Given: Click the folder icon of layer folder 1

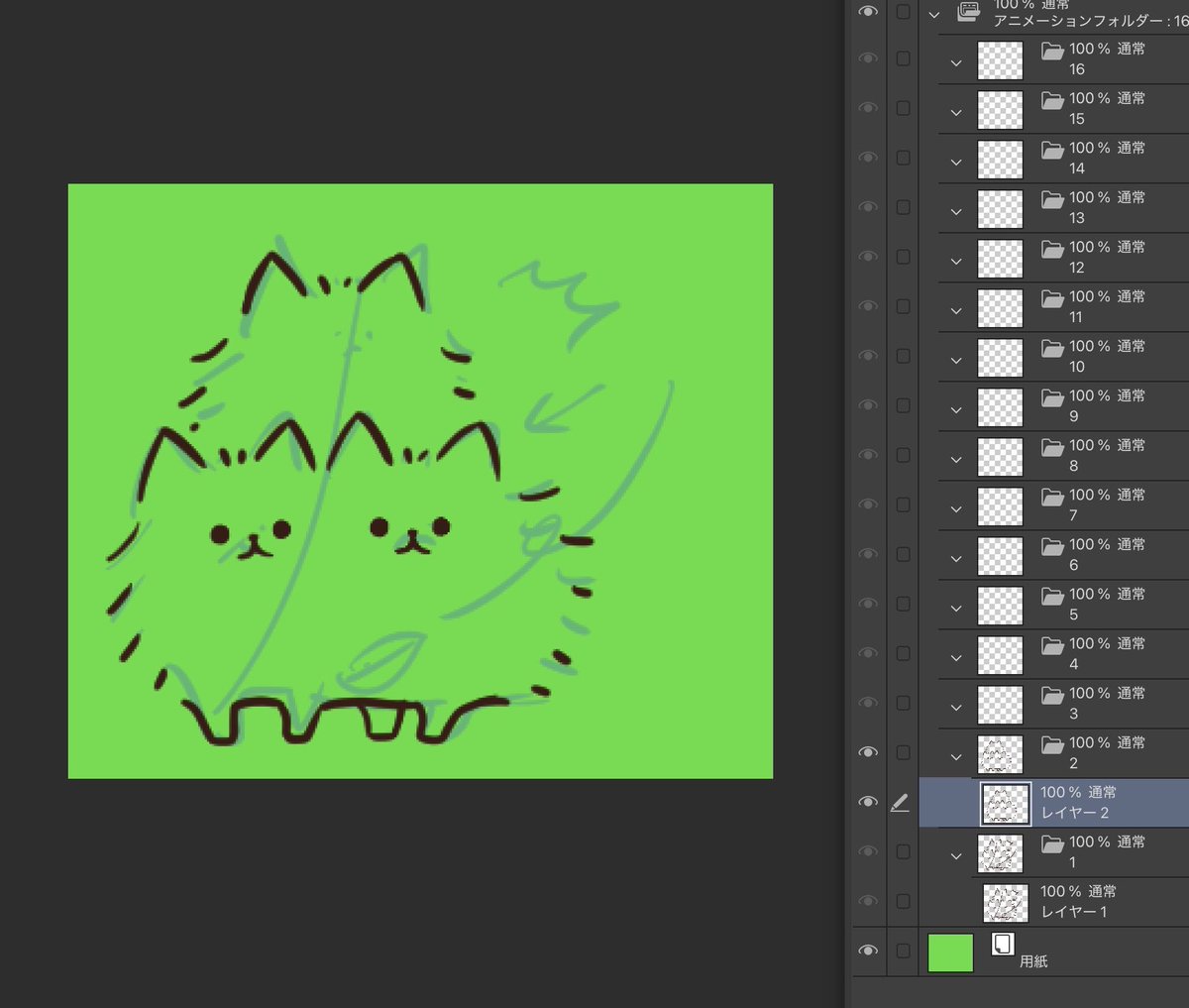Looking at the screenshot, I should pos(1052,842).
